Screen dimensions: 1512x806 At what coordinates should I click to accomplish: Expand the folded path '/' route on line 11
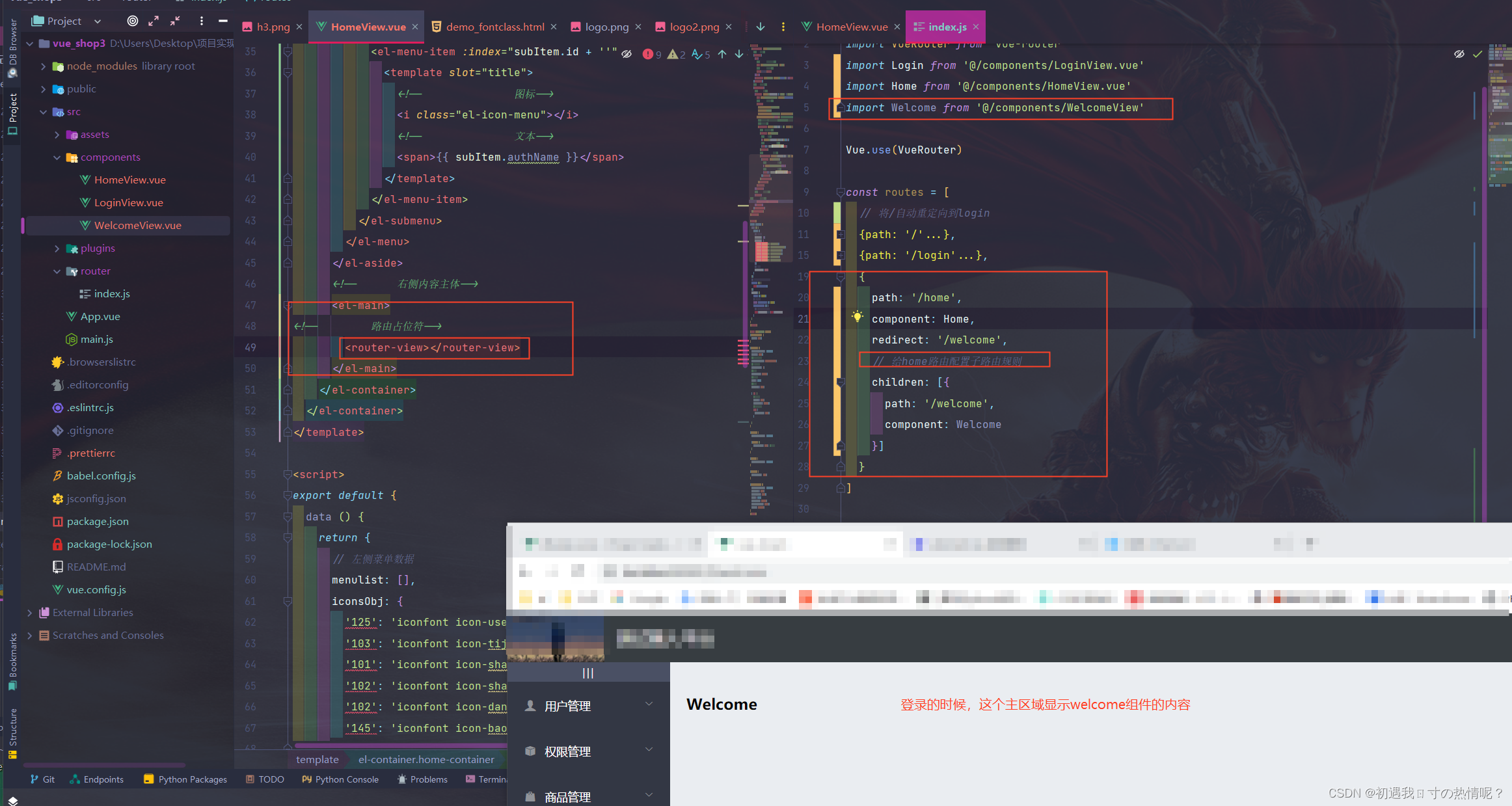coord(841,234)
